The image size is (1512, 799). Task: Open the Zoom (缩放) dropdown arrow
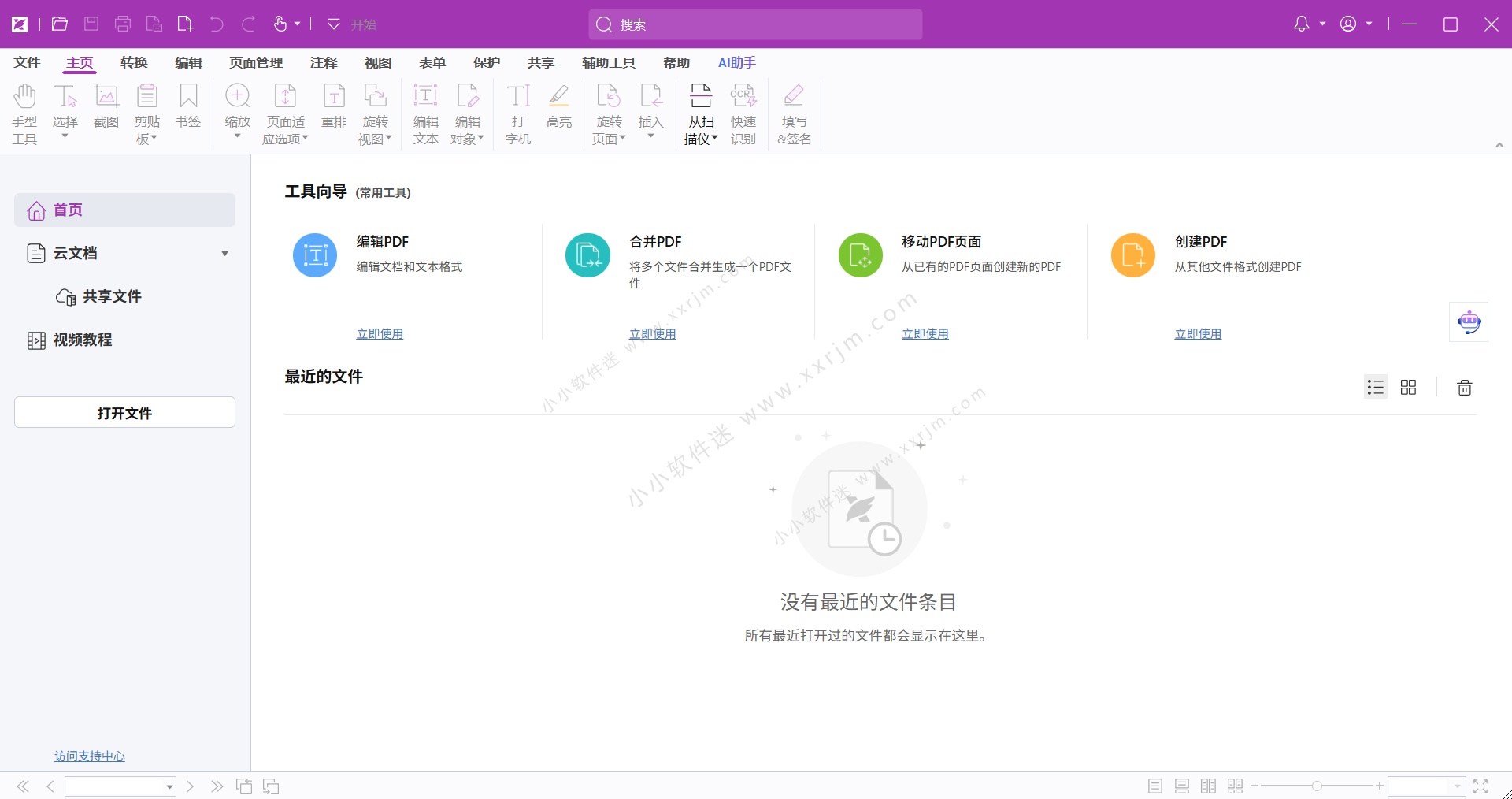point(237,137)
